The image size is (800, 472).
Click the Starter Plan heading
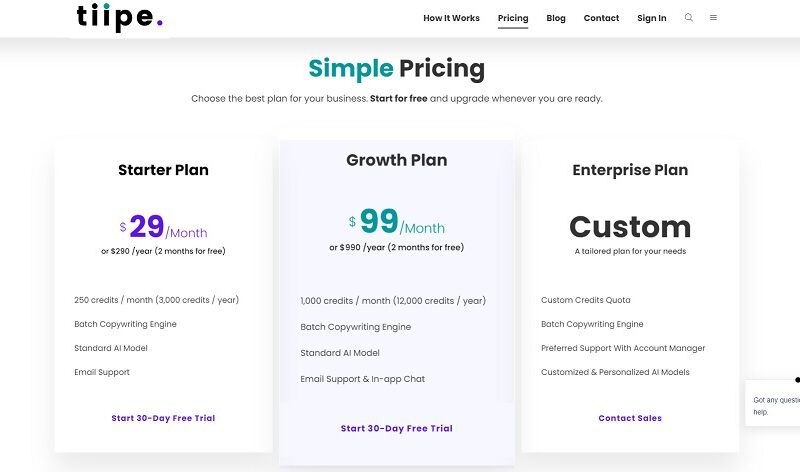coord(163,170)
